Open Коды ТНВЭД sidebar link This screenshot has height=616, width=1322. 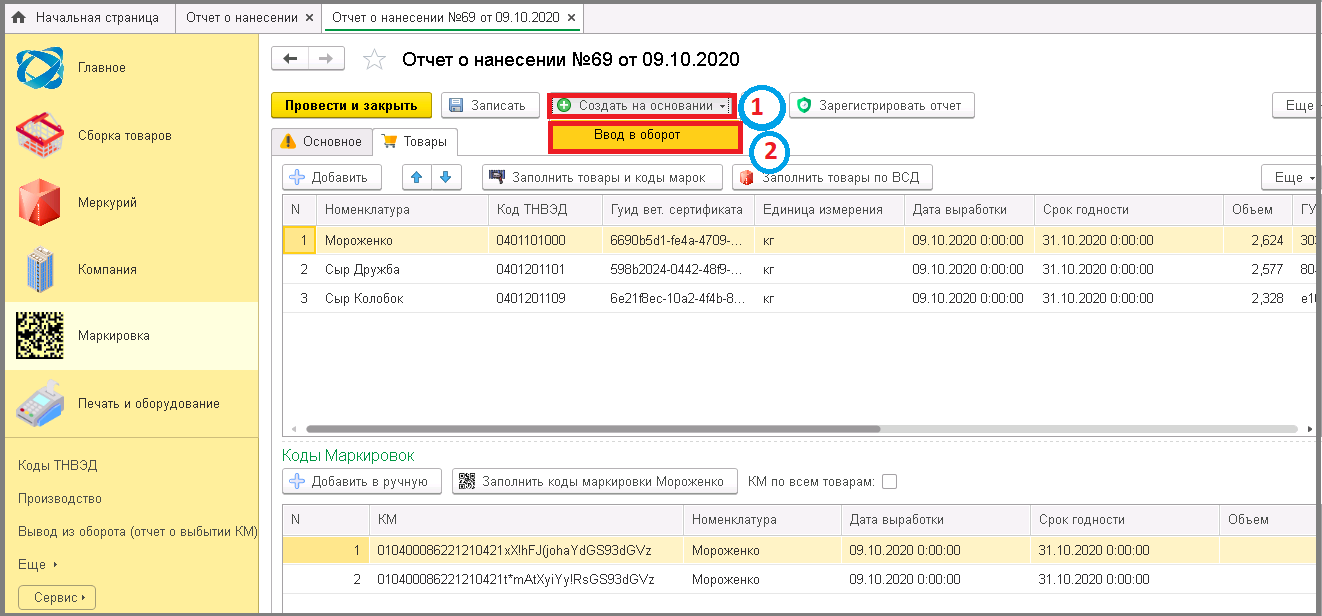tap(58, 465)
